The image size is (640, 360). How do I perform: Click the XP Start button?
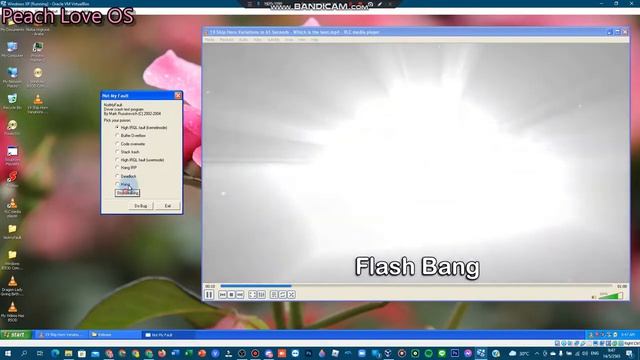click(x=16, y=335)
